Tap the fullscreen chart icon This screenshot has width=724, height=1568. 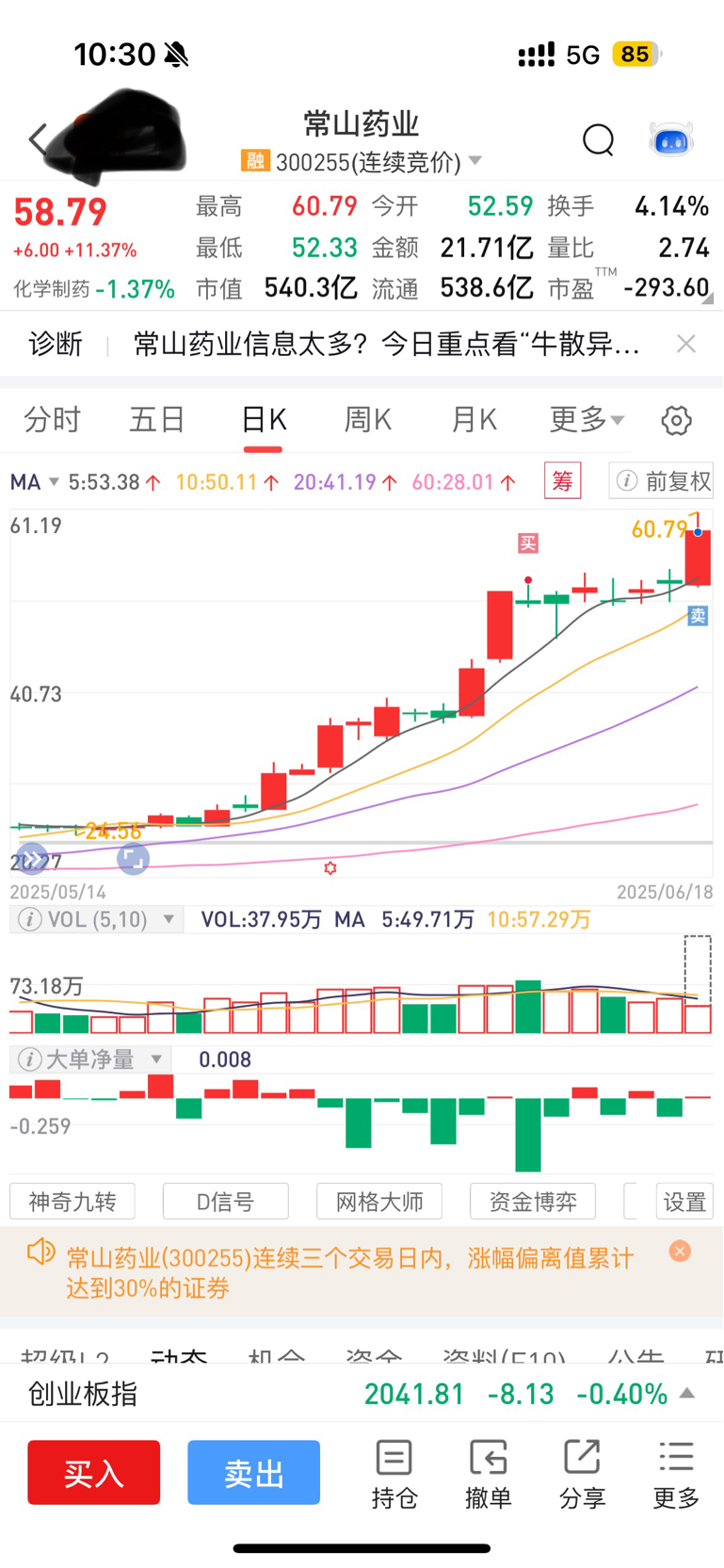[x=133, y=858]
